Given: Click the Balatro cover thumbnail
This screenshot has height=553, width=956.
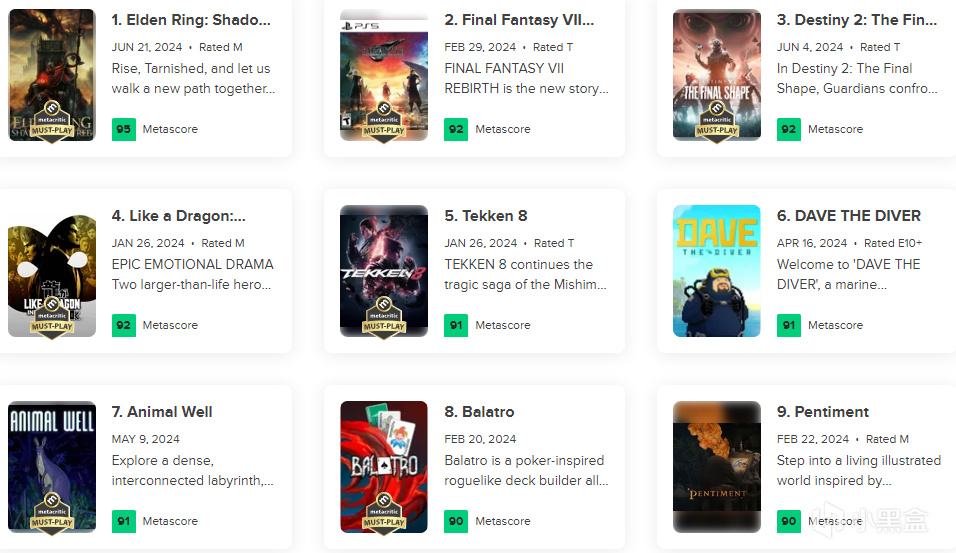Looking at the screenshot, I should (384, 467).
